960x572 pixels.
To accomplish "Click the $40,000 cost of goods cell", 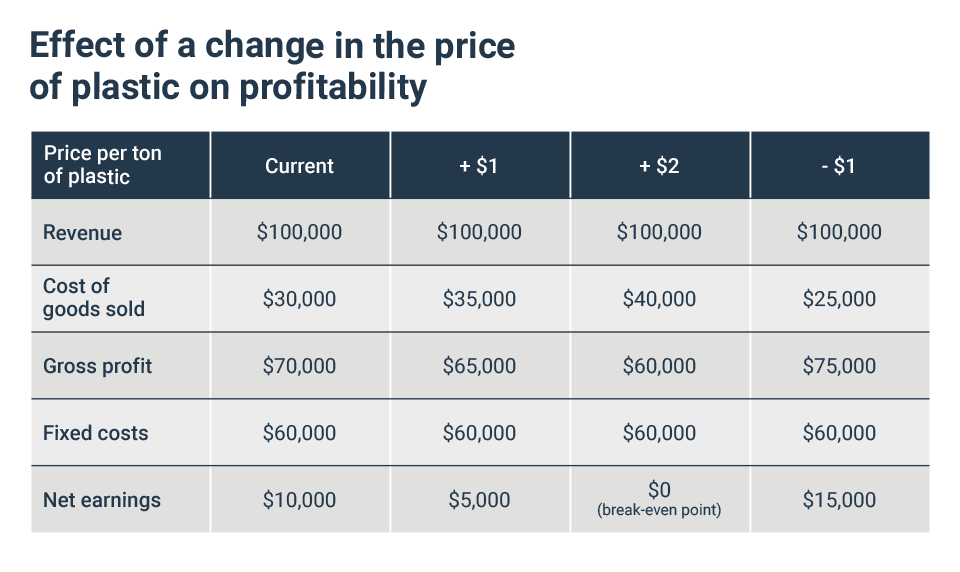I will [x=659, y=299].
